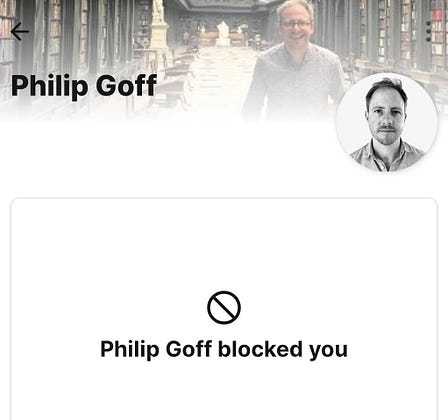This screenshot has width=448, height=420.
Task: Open the round black-and-white profile photo
Action: pos(387,122)
